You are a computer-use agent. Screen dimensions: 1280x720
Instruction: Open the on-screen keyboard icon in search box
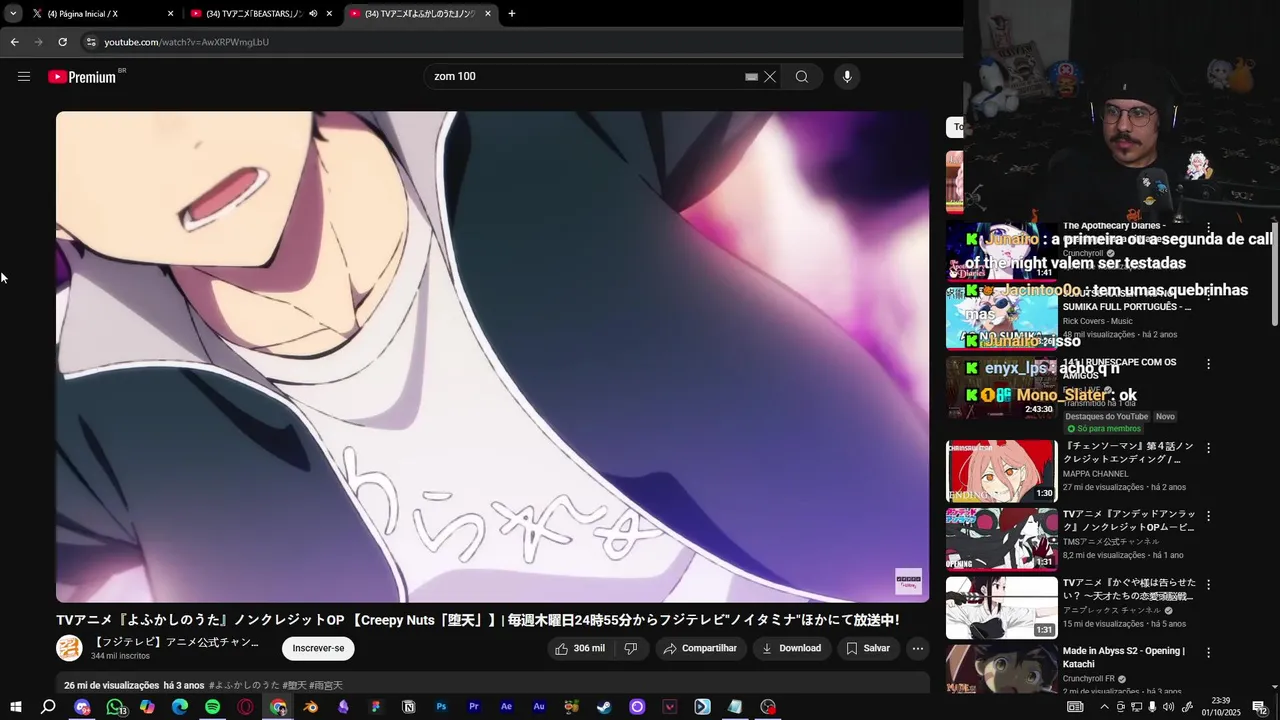pos(751,77)
